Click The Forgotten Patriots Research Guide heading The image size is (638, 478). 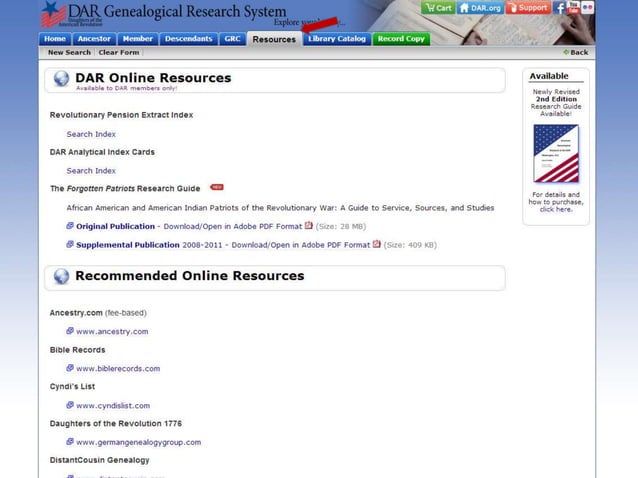[125, 189]
